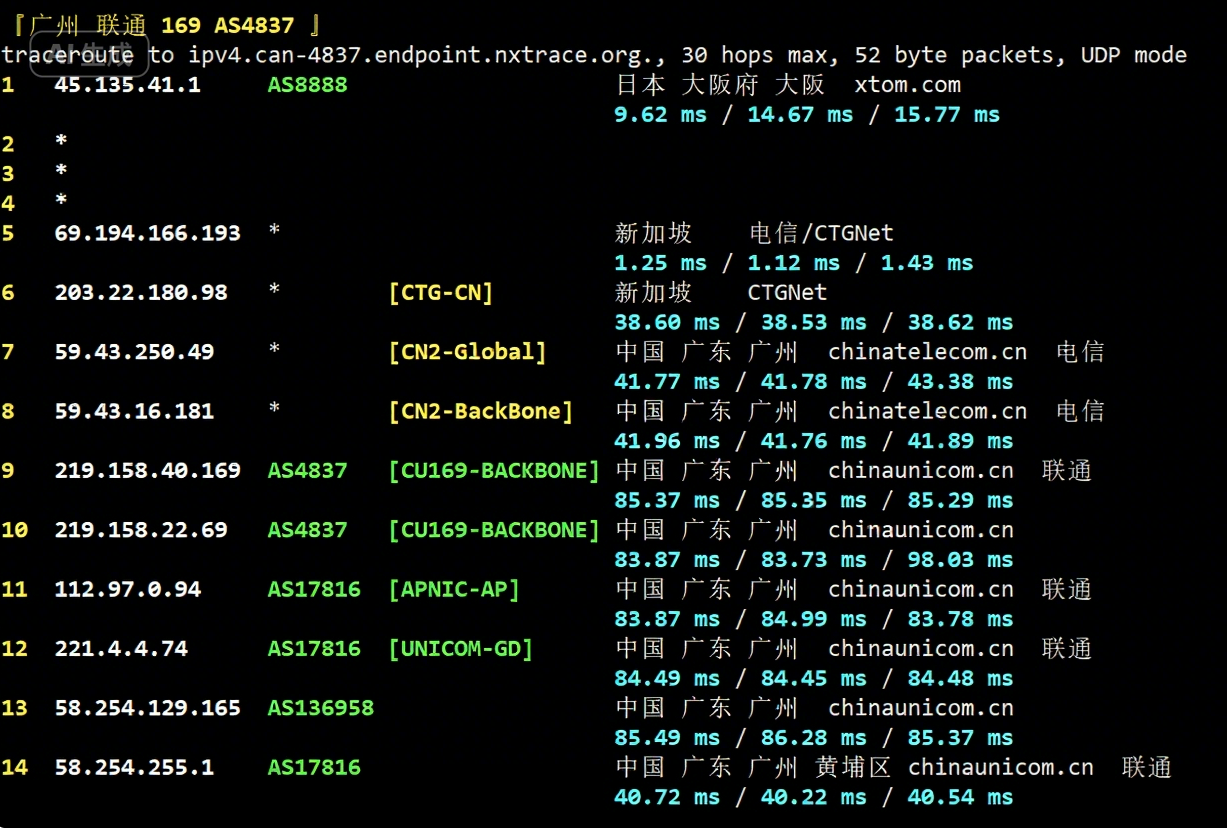Screen dimensions: 1227x828
Task: Select 日本 大阪府 大阪 location text
Action: tap(720, 85)
